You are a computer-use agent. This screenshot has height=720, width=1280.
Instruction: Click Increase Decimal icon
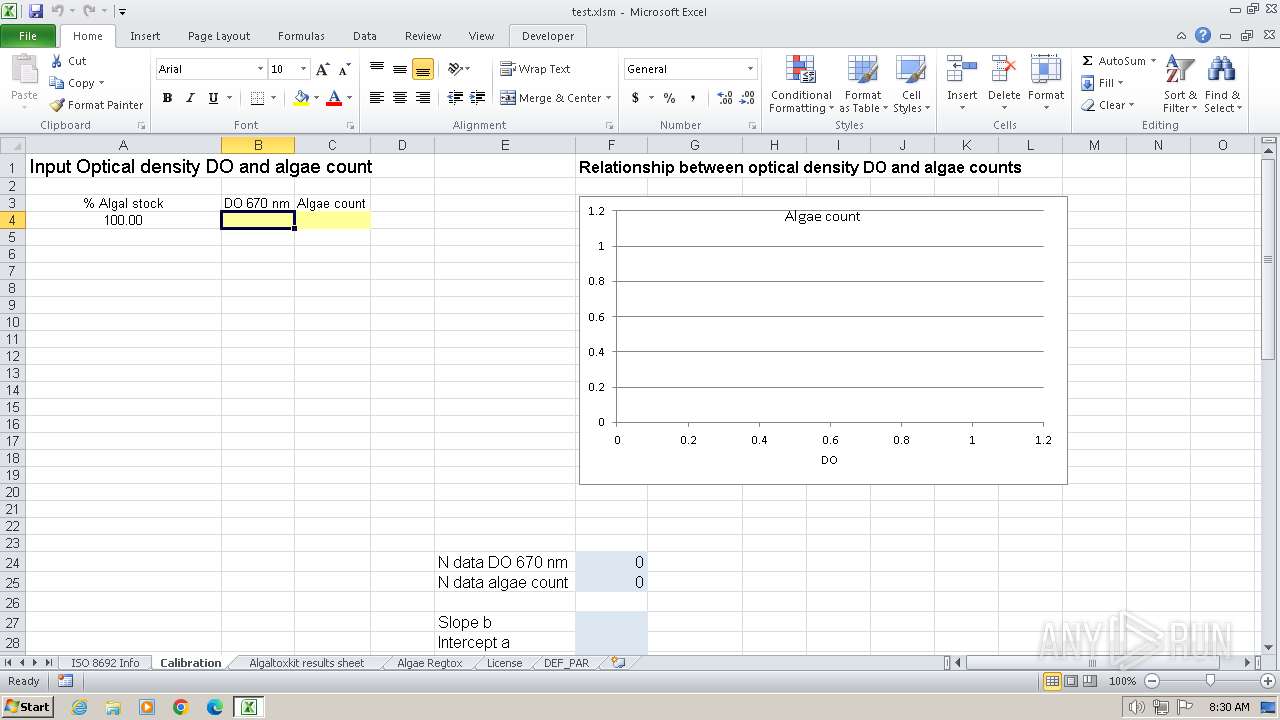click(x=725, y=98)
